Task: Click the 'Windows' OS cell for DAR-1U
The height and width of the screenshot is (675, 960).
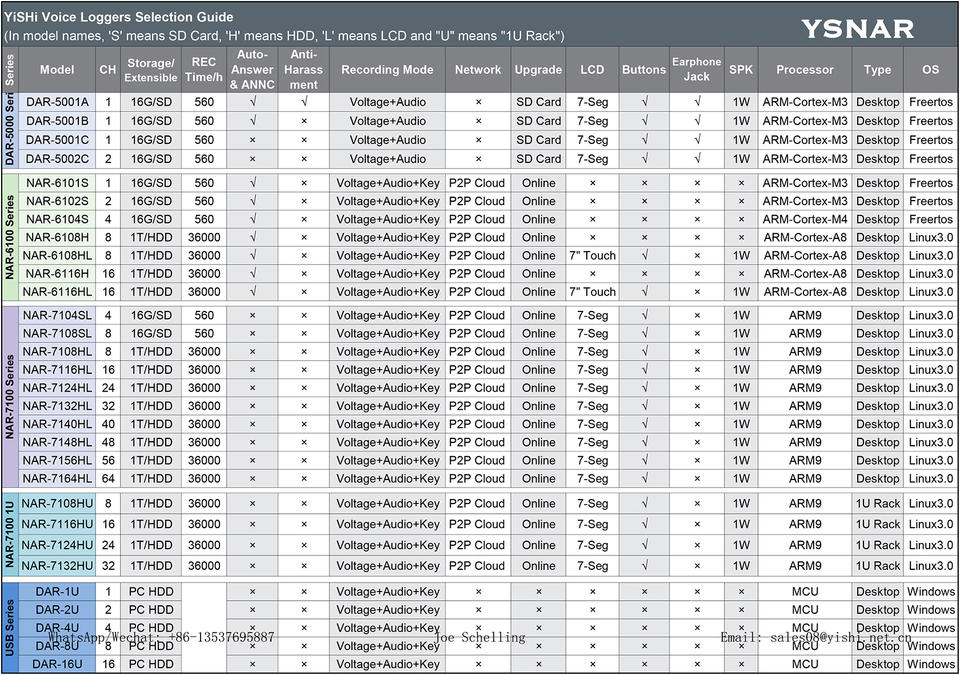Action: click(x=931, y=592)
